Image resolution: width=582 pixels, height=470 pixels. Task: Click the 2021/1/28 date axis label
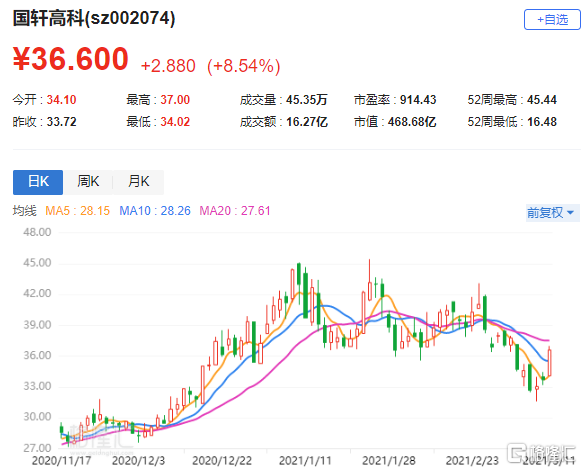pos(389,461)
